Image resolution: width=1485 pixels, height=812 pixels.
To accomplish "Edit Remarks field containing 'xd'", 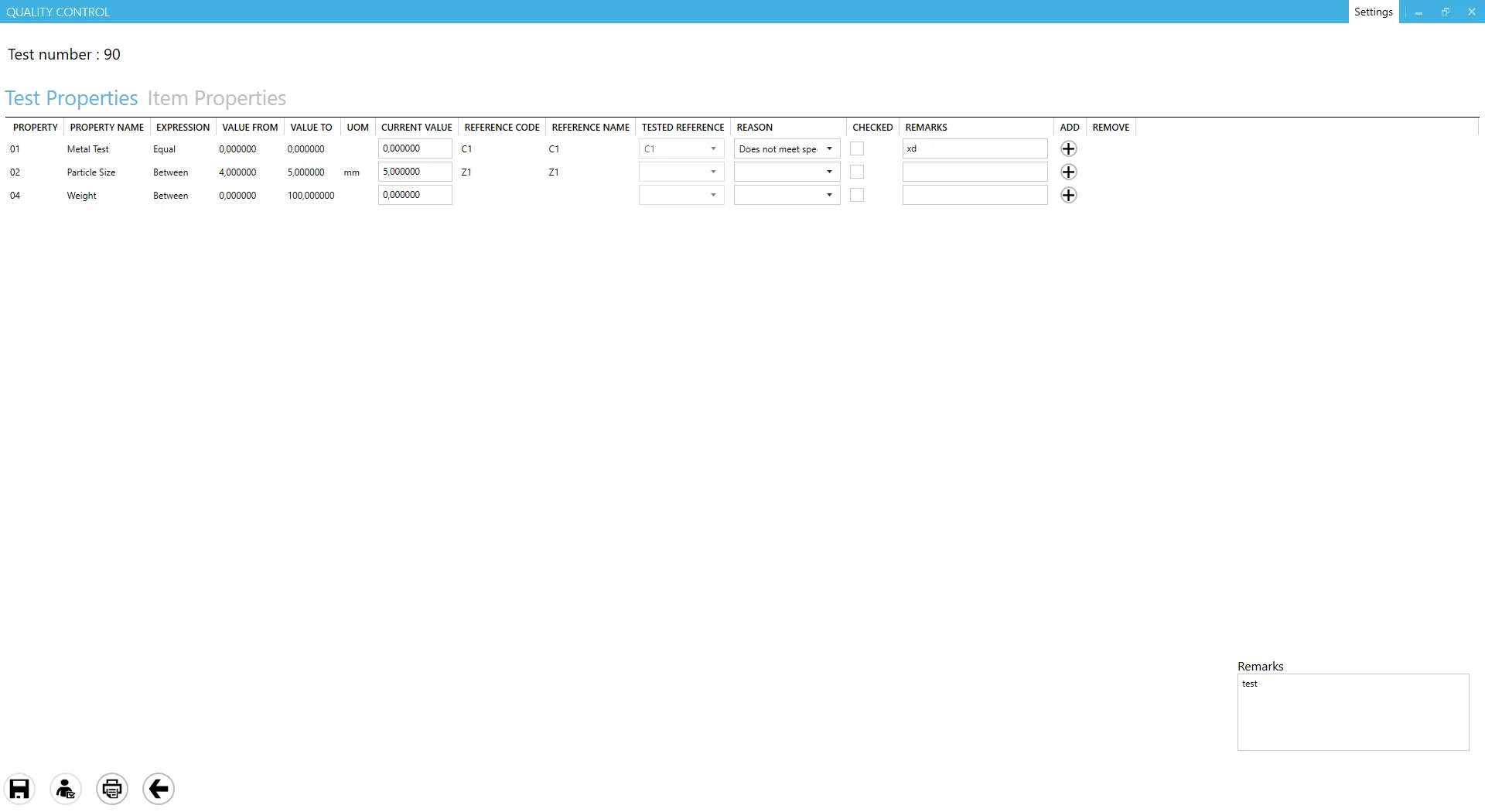I will click(x=975, y=148).
